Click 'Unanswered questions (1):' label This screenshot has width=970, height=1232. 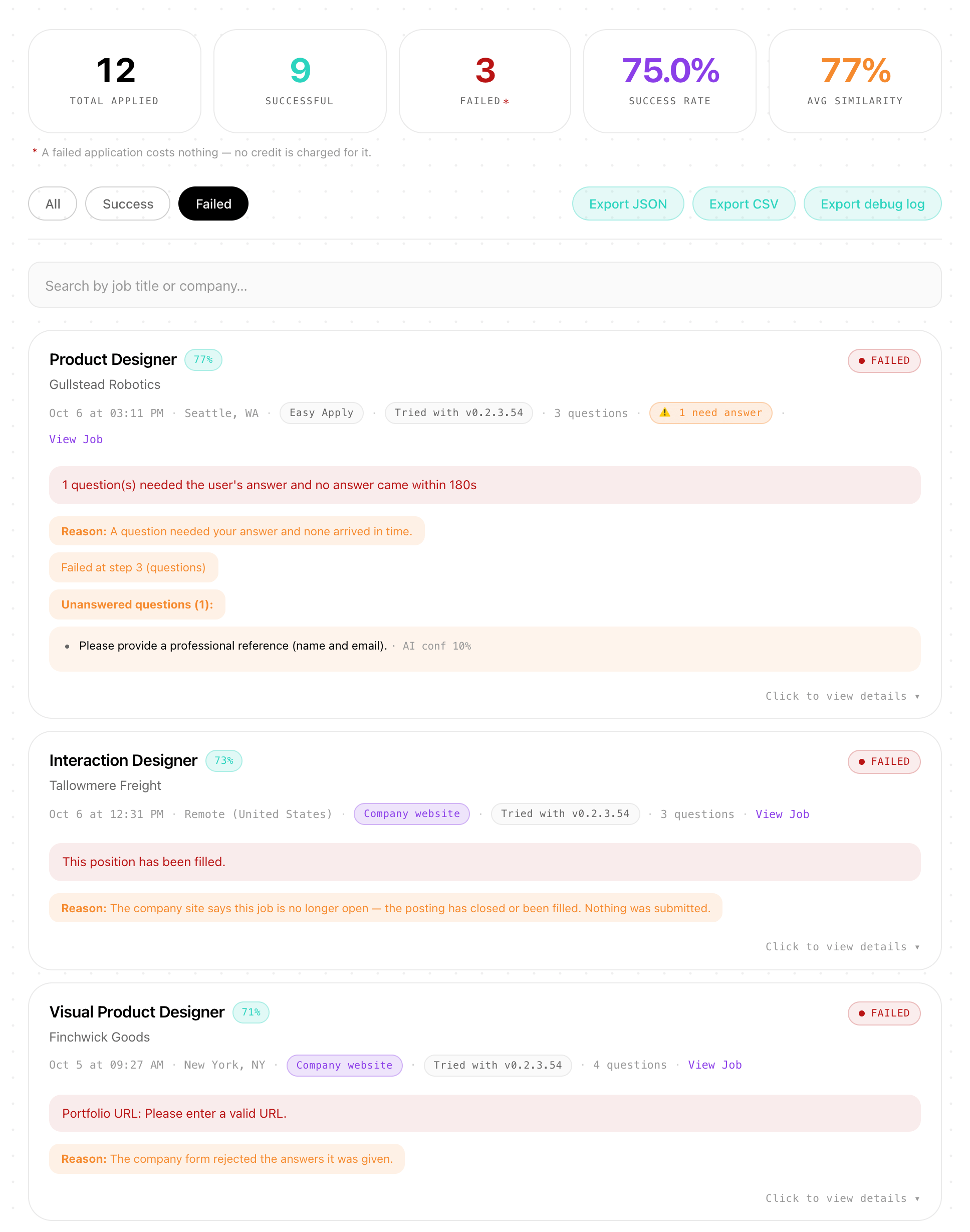(137, 604)
